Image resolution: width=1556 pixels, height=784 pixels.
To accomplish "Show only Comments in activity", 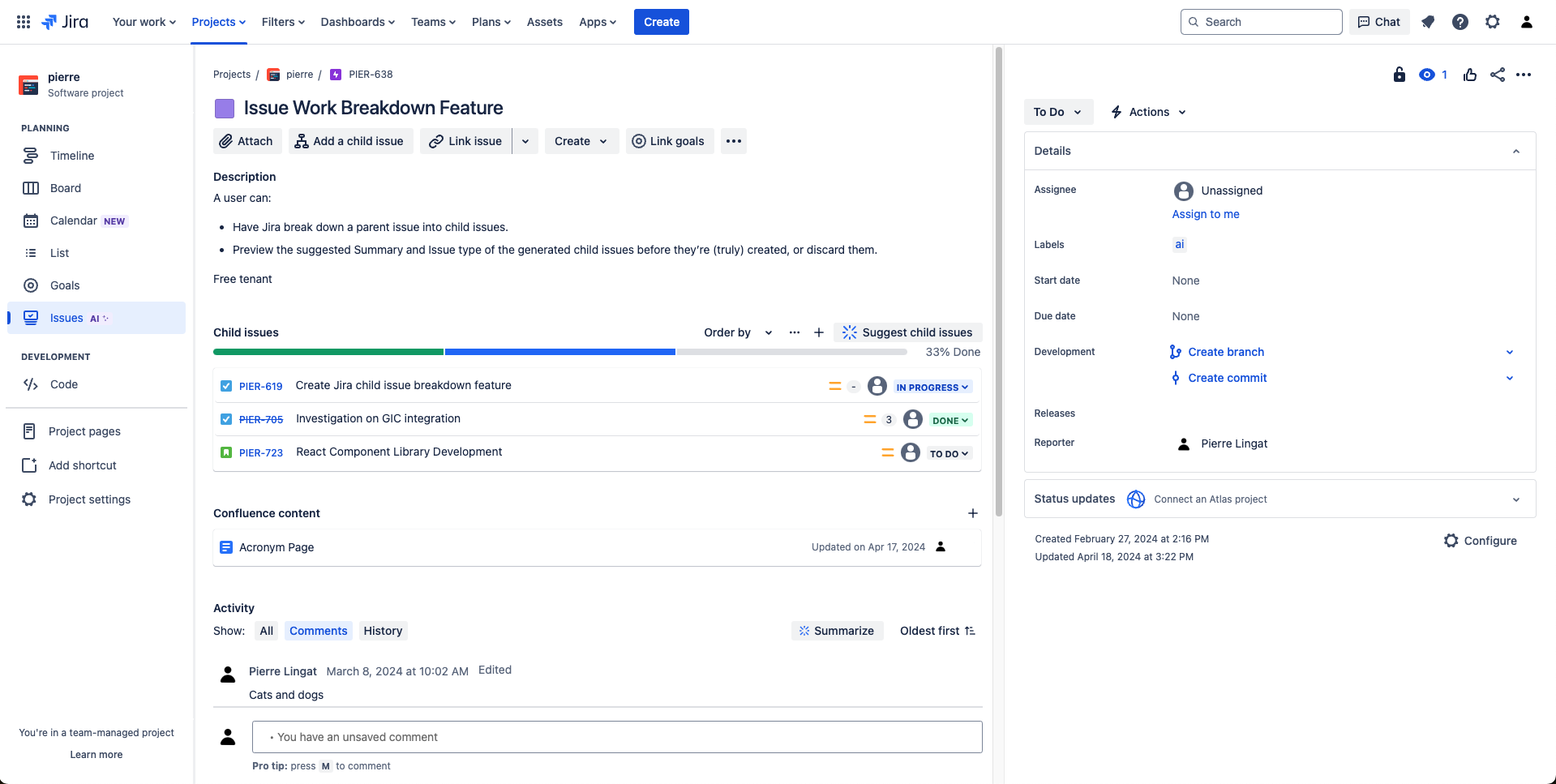I will pos(319,631).
